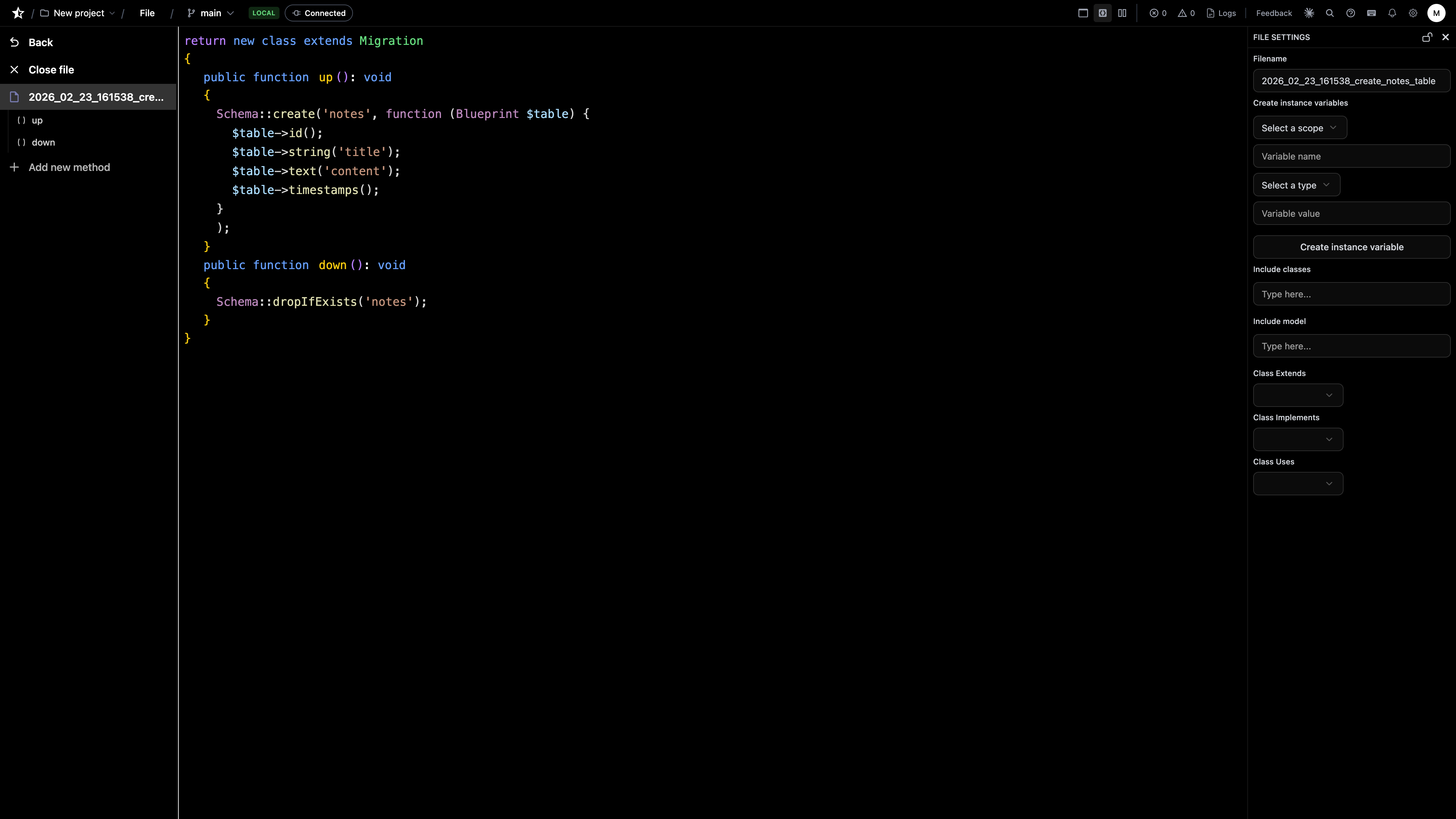The image size is (1456, 819).
Task: Switch to code view with braces icon
Action: pos(1103,12)
